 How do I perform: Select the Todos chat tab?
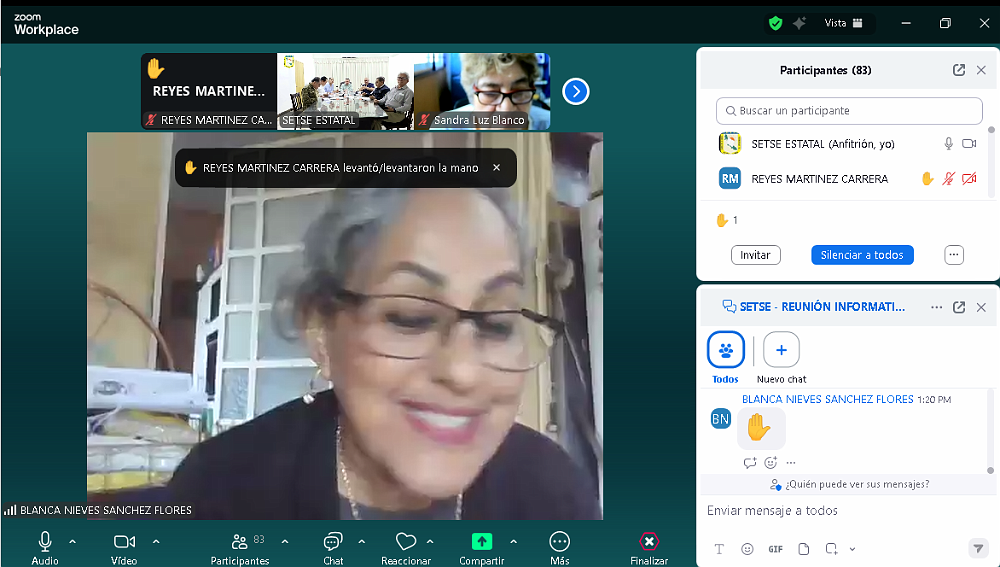(725, 351)
